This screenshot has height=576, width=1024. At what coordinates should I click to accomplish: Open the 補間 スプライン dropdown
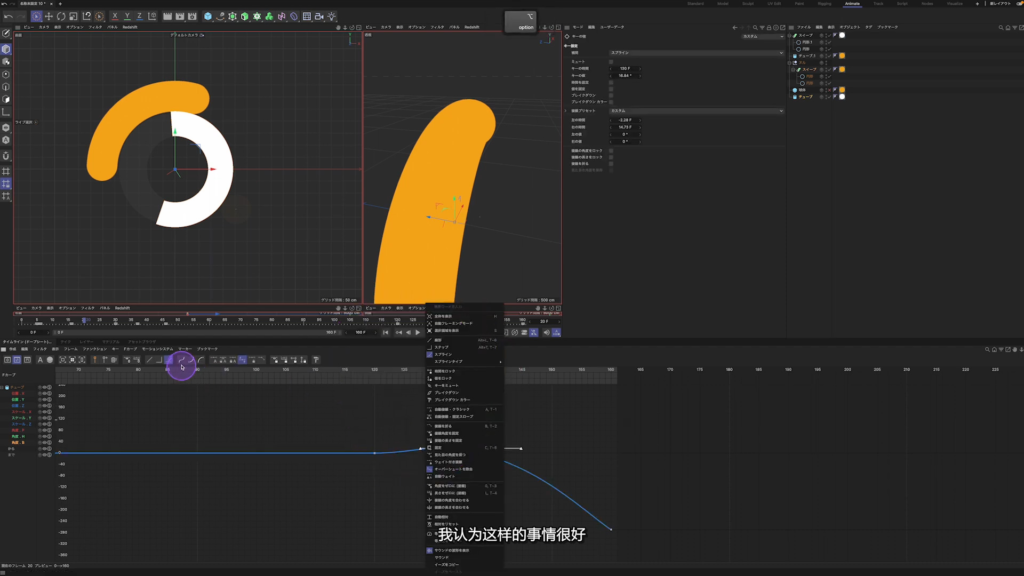(x=696, y=52)
